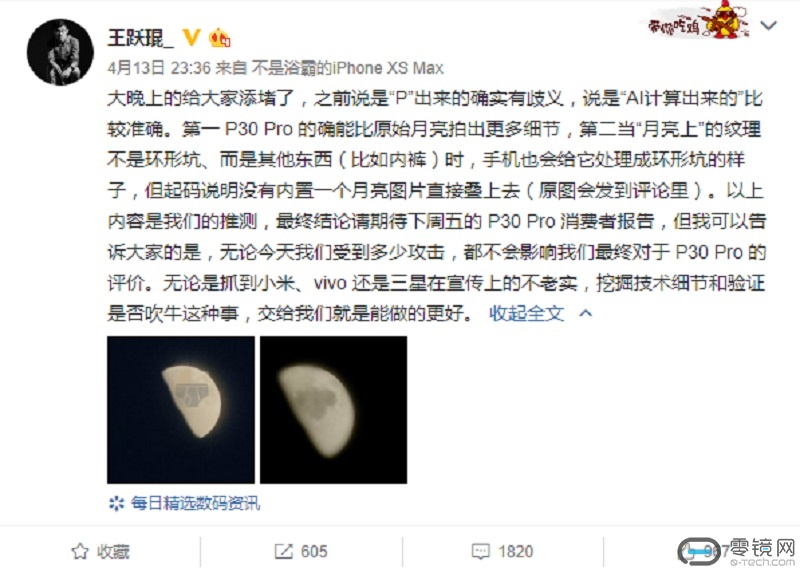Click the membership crown badge icon
This screenshot has height=572, width=800.
pyautogui.click(x=219, y=38)
